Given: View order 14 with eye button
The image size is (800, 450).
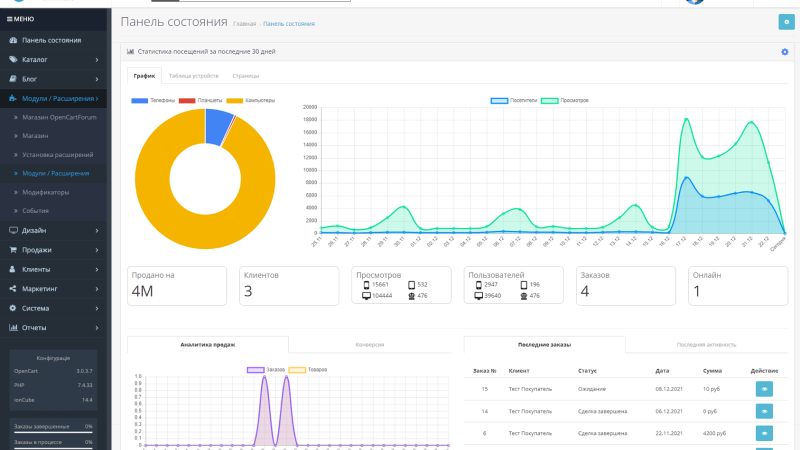Looking at the screenshot, I should tap(764, 411).
